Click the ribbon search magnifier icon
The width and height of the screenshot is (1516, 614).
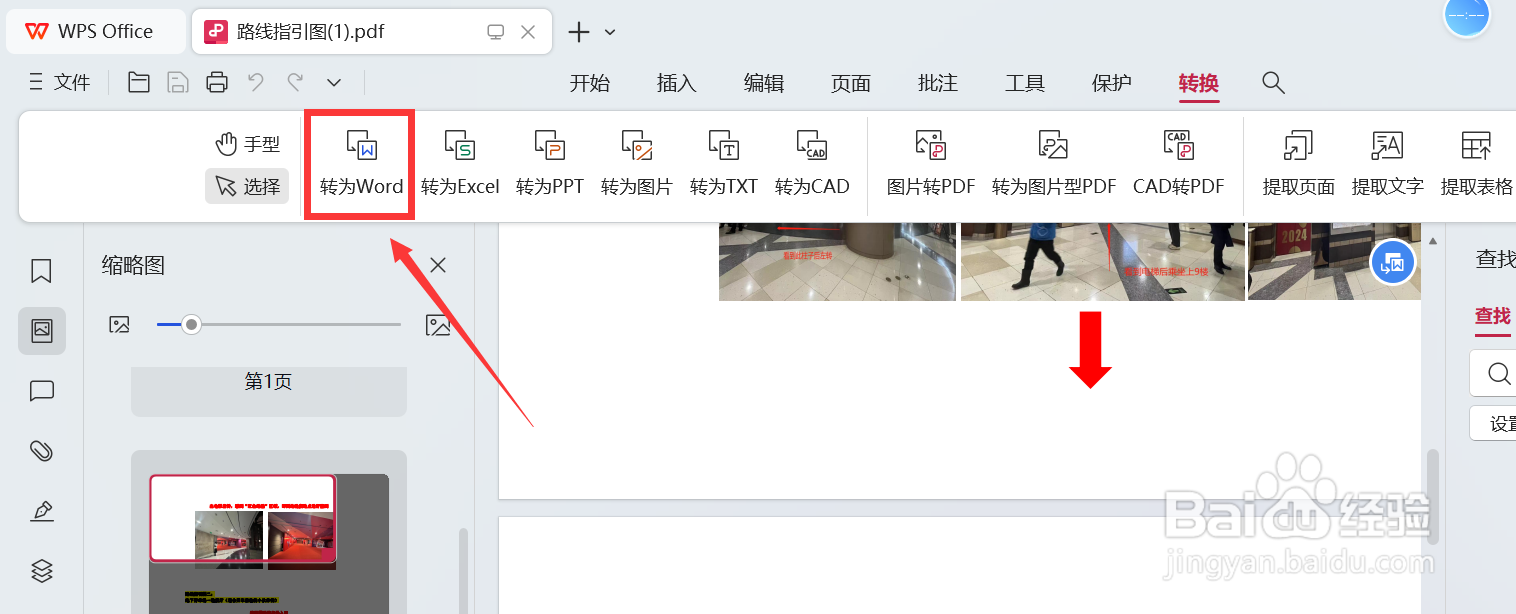click(1273, 82)
